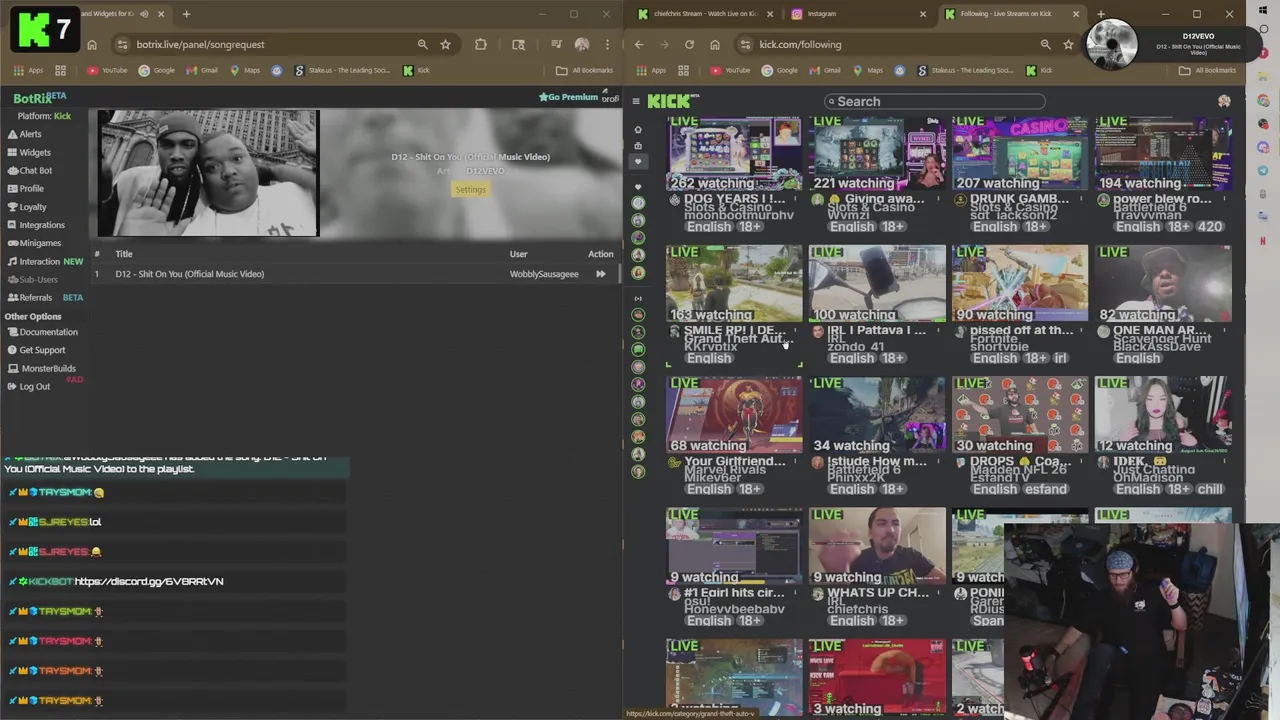
Task: Open IRL Pattaya stream with 100 watching
Action: pyautogui.click(x=877, y=284)
